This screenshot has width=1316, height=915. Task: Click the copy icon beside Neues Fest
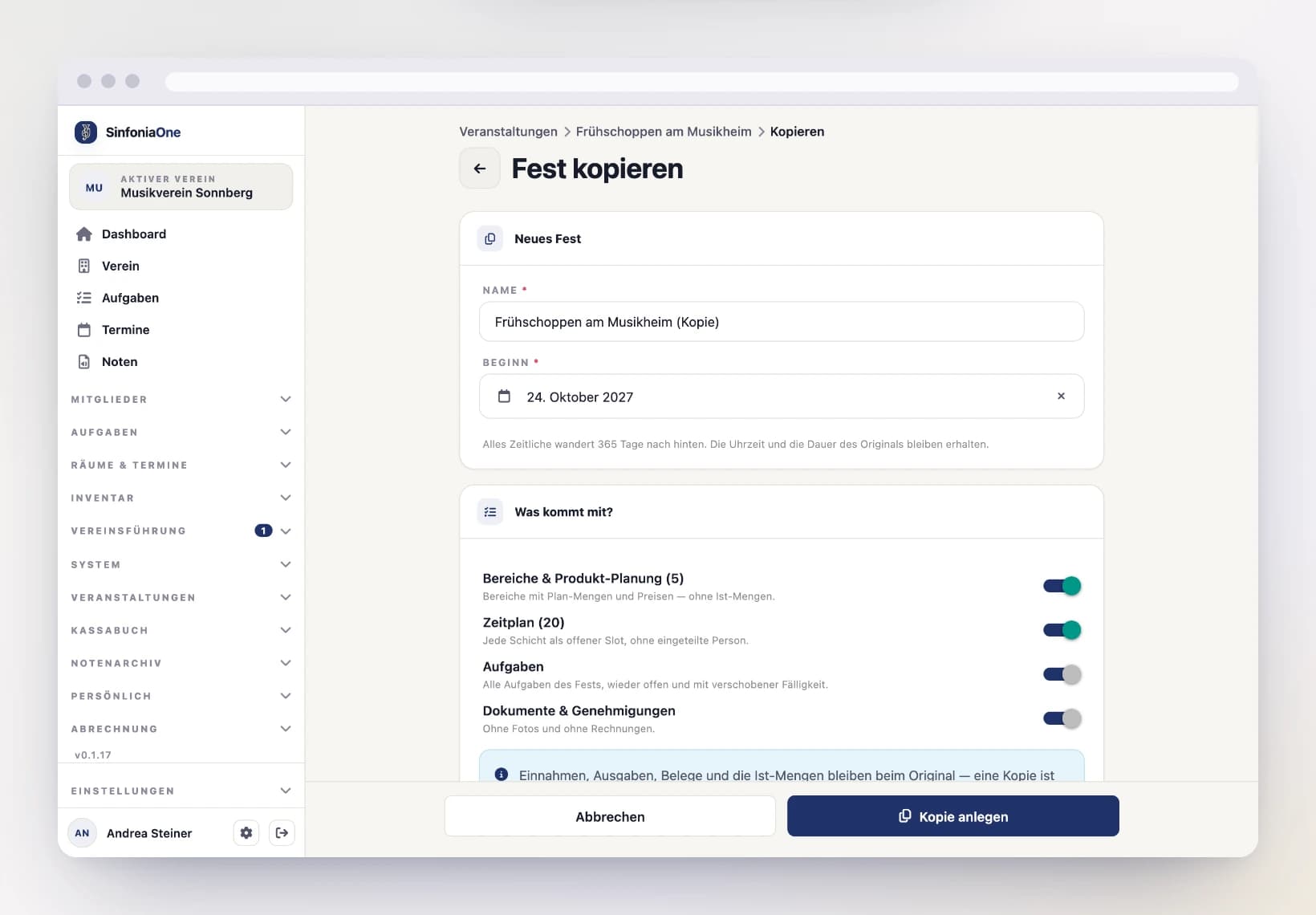click(x=490, y=238)
